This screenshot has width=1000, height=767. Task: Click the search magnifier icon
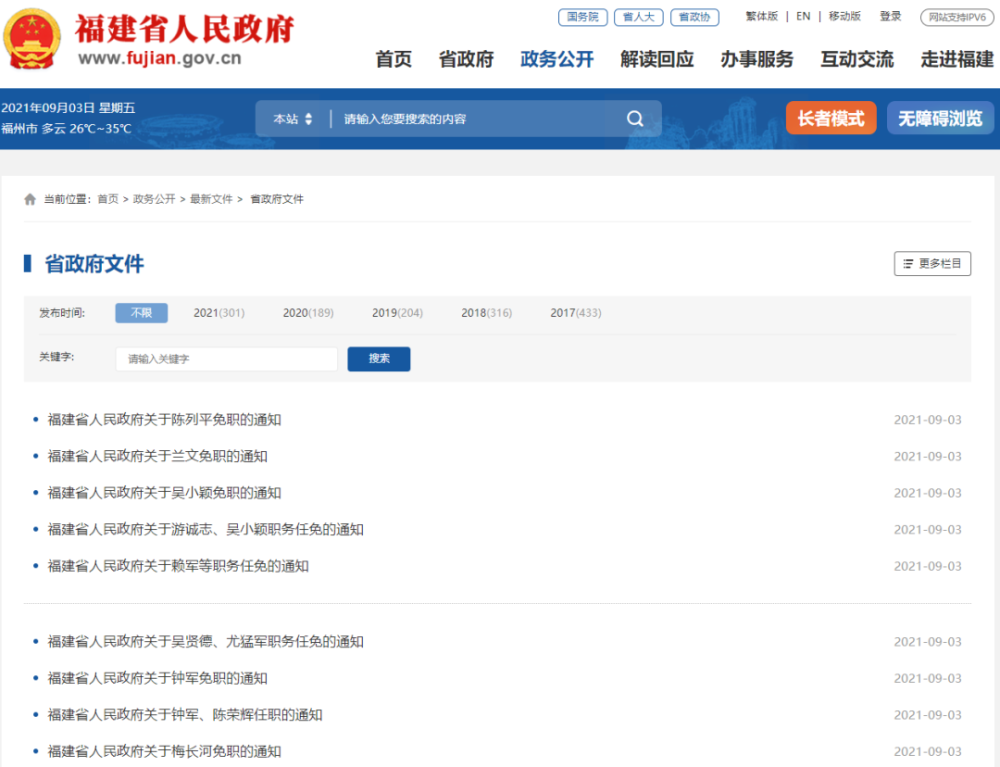coord(635,119)
